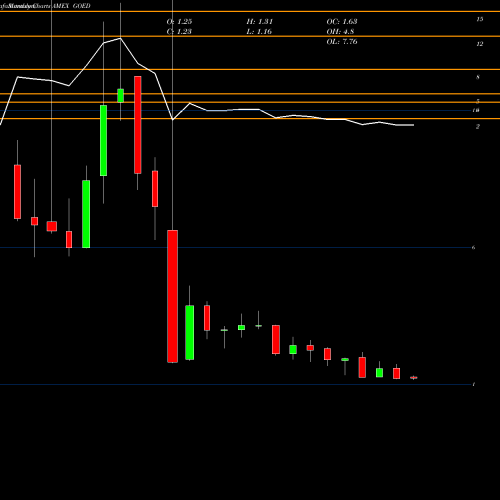This screenshot has width=500, height=500.
Task: Click the price axis label "15"
Action: tap(480, 19)
